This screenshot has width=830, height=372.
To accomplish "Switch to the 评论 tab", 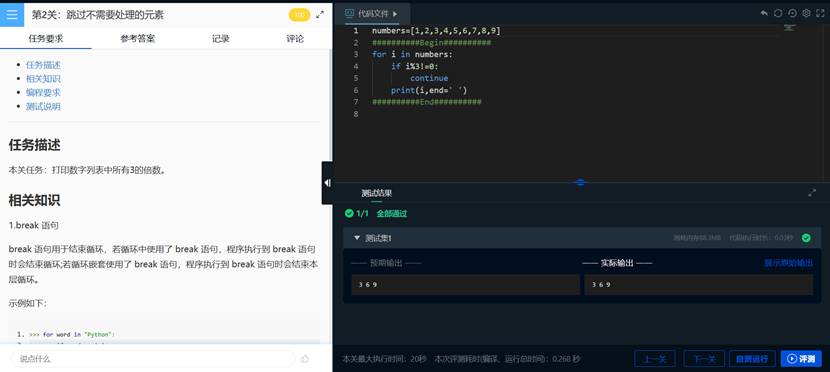I will 295,38.
